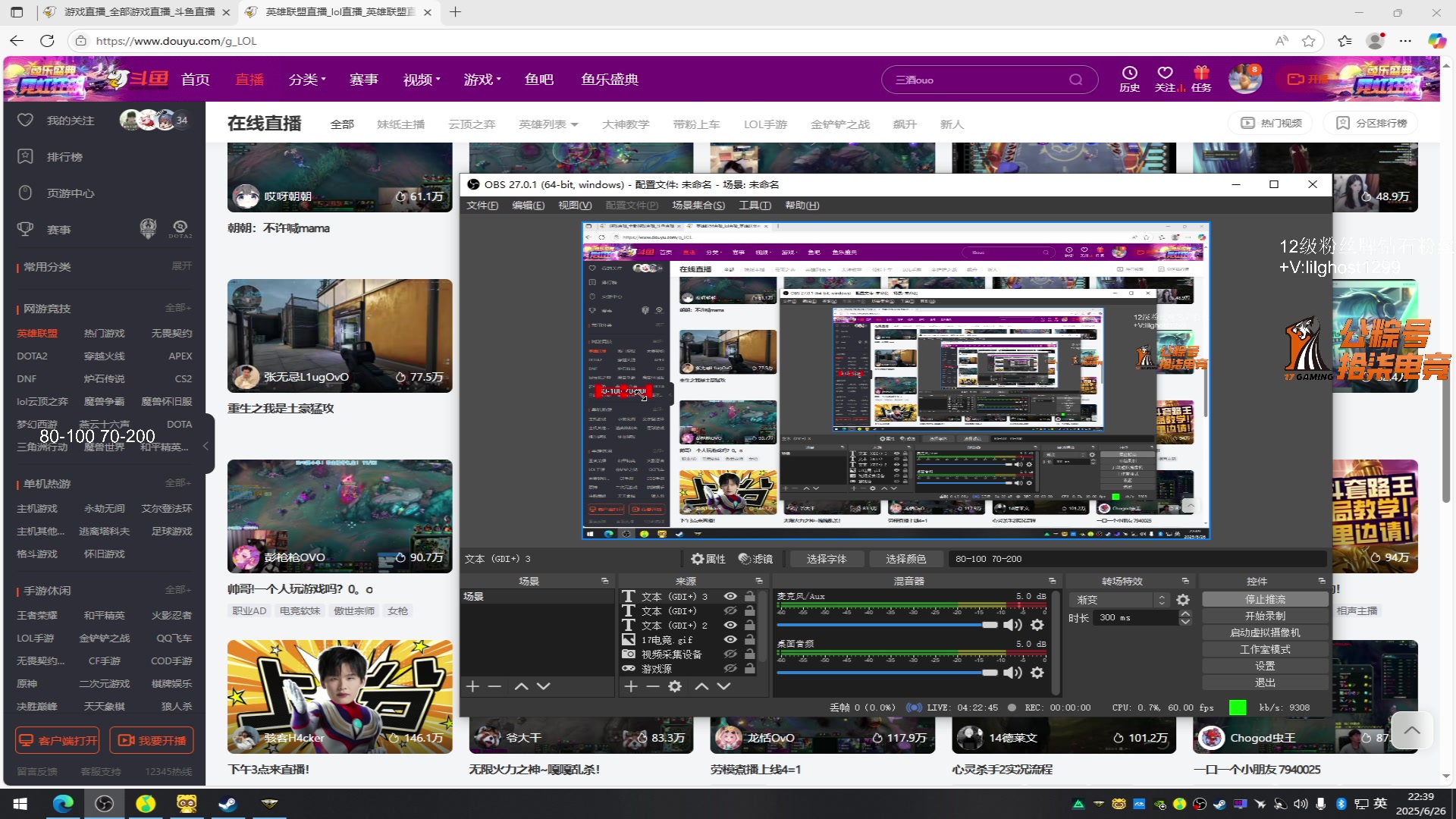Screen dimensions: 1456x819
Task: Open 麦克风/Aux audio settings gear
Action: point(1037,625)
